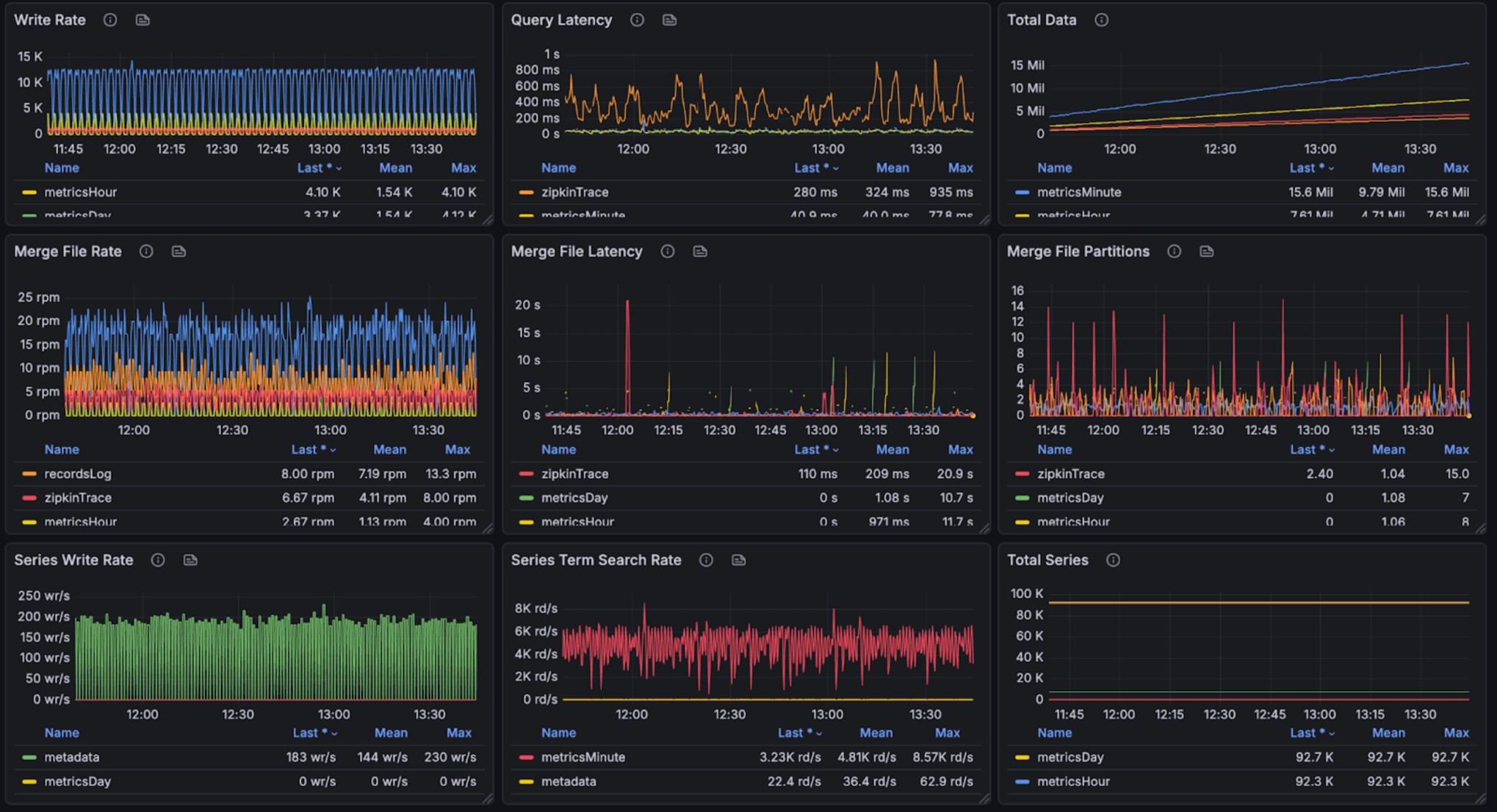
Task: Click note icon on Series Term Search Rate
Action: pyautogui.click(x=739, y=560)
